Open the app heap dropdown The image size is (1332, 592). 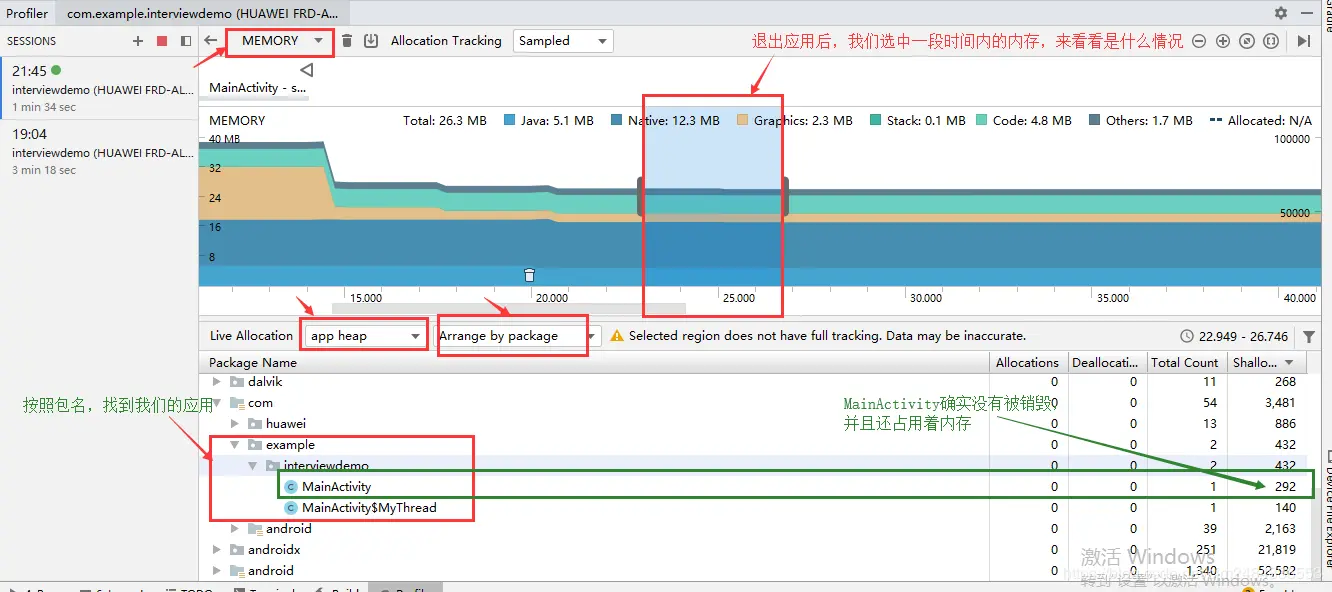(365, 336)
